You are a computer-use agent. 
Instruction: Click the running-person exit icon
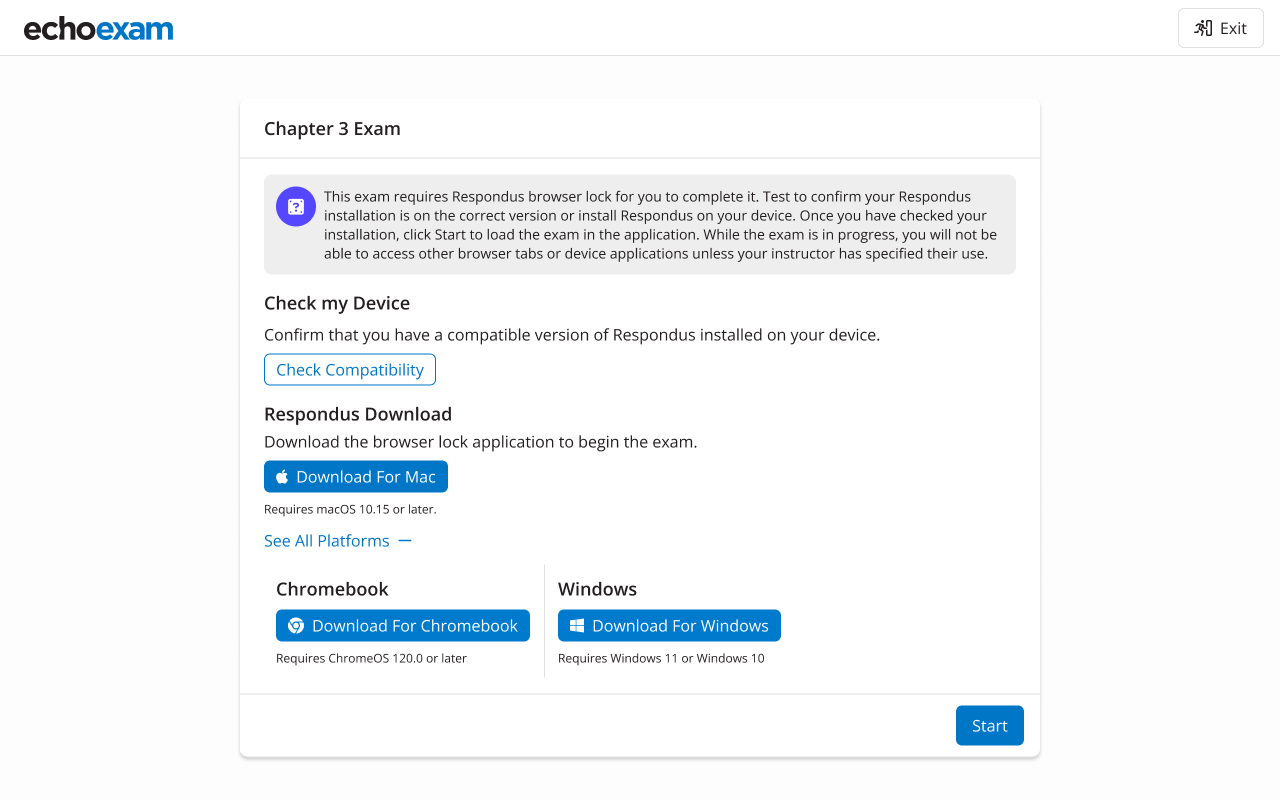coord(1203,28)
